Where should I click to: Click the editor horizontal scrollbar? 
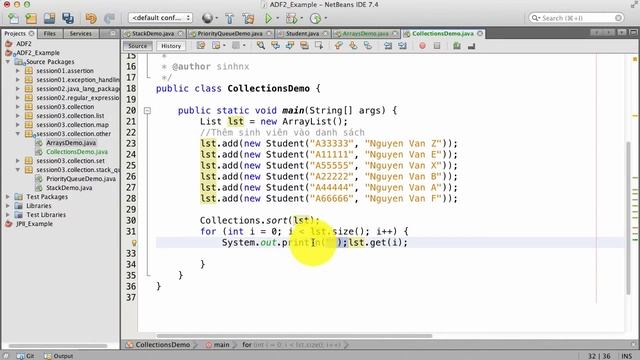tap(294, 336)
